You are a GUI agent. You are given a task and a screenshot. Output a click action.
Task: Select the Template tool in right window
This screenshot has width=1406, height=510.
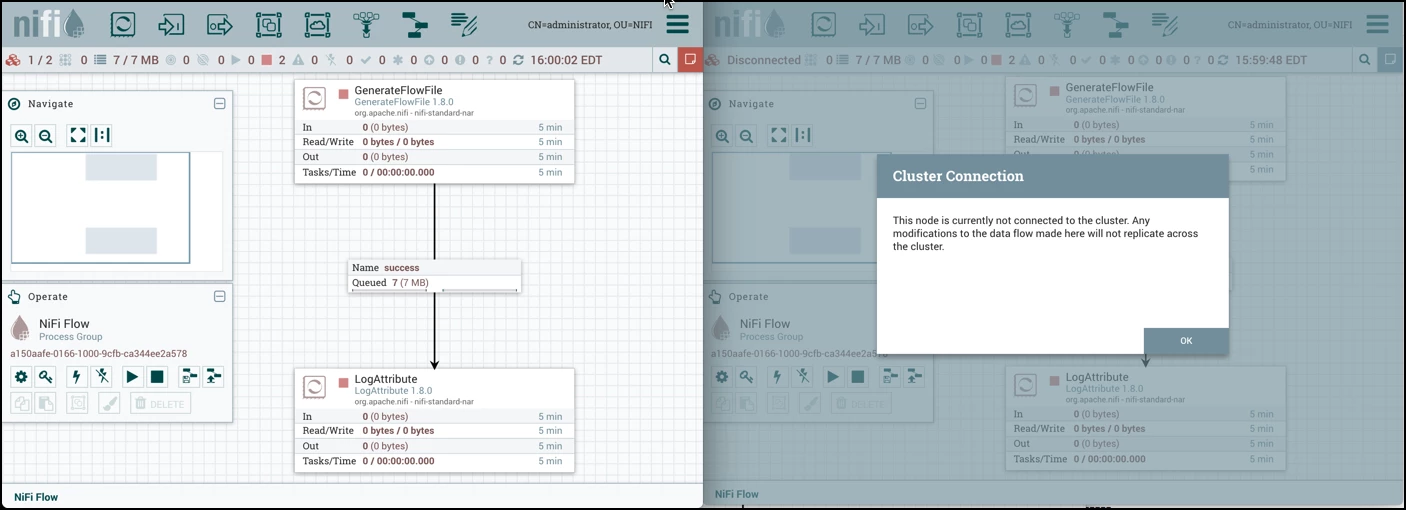tap(1115, 23)
